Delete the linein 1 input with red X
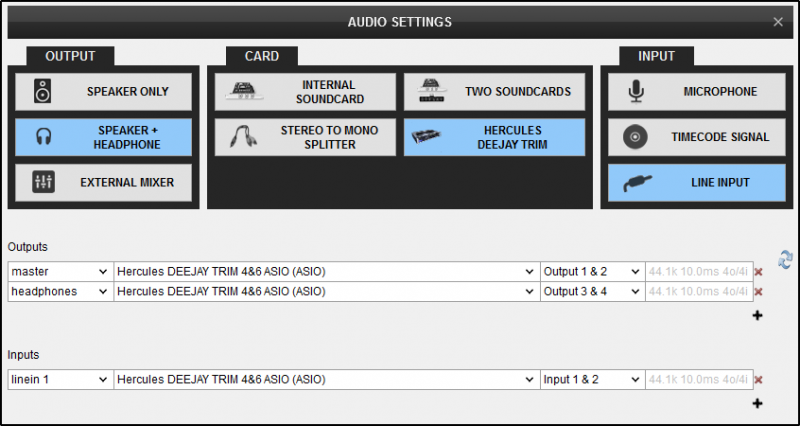Viewport: 800px width, 426px height. 758,380
